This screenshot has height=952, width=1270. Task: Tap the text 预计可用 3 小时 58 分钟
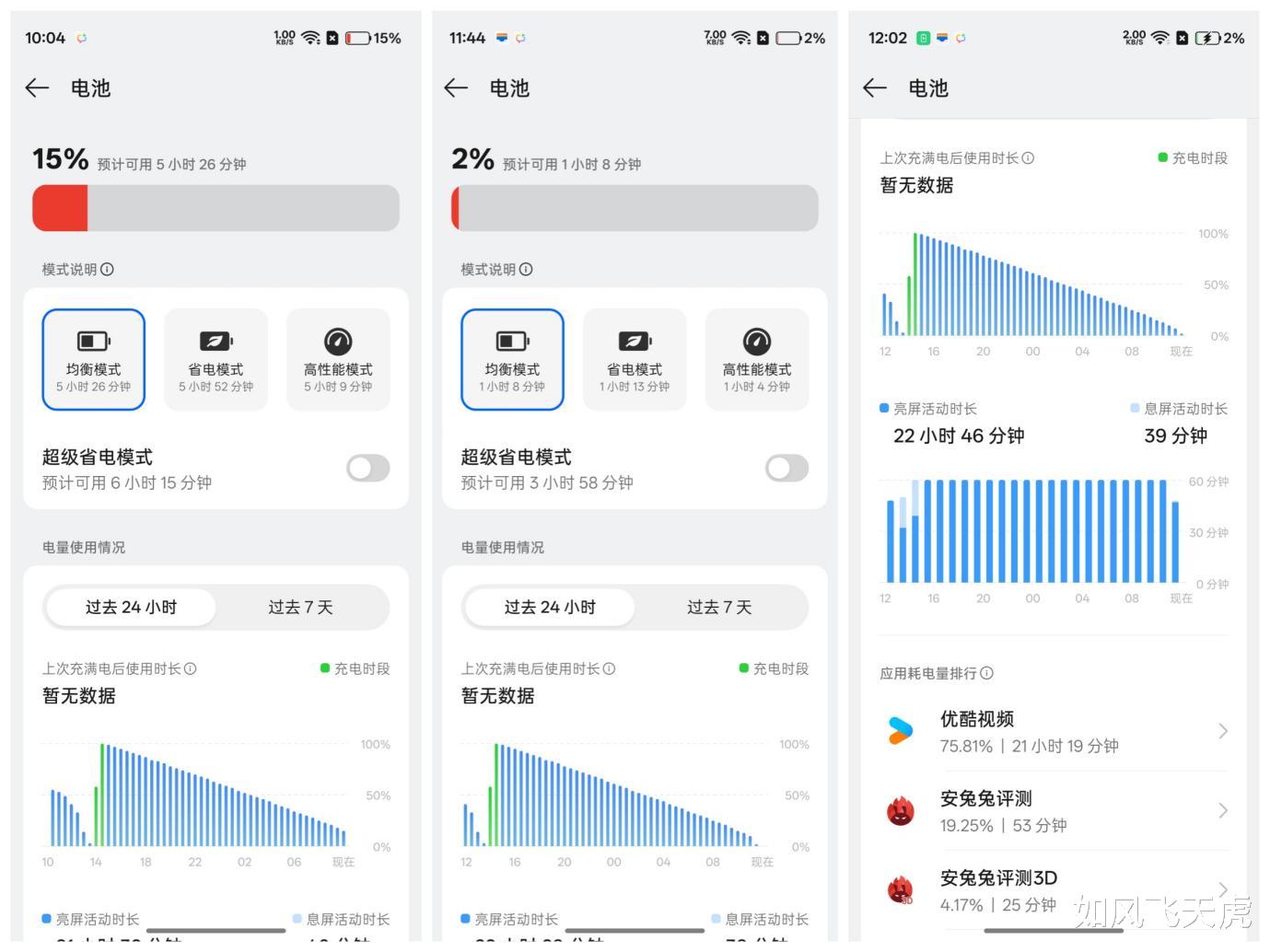pyautogui.click(x=547, y=482)
